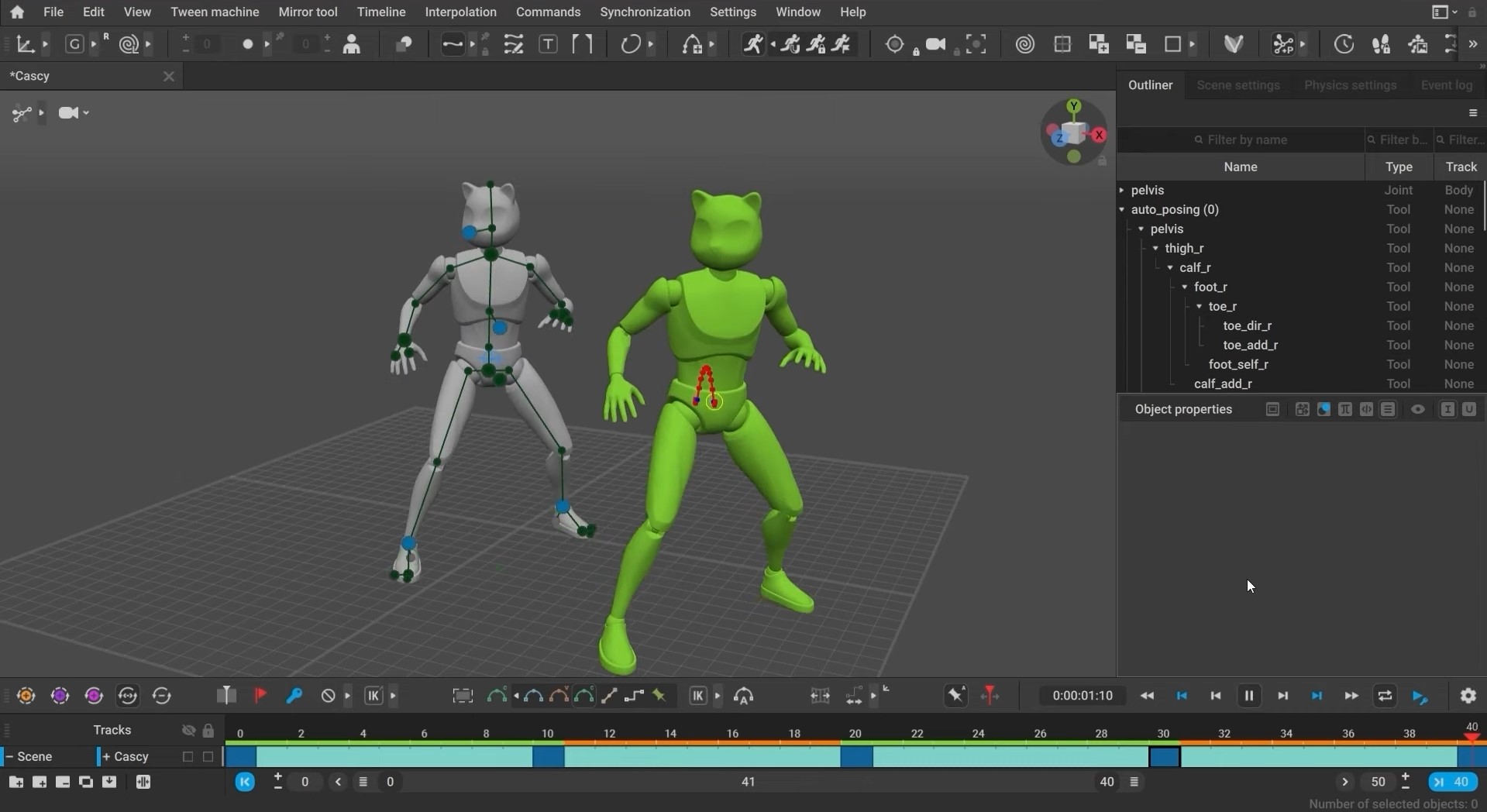Click the character silhouette icon in toolbar
This screenshot has height=812, width=1487.
(352, 44)
